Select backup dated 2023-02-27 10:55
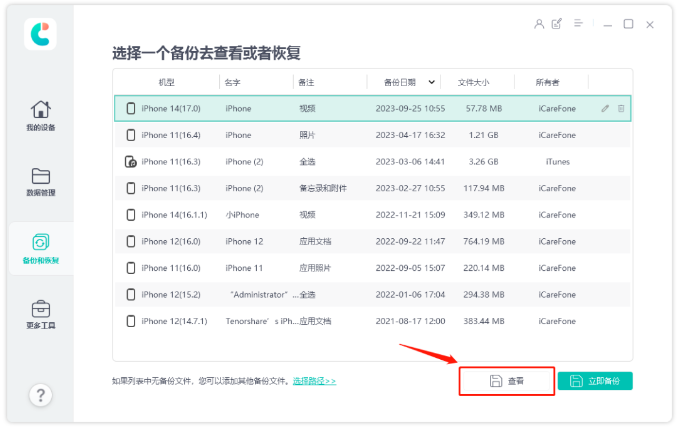 [x=372, y=188]
